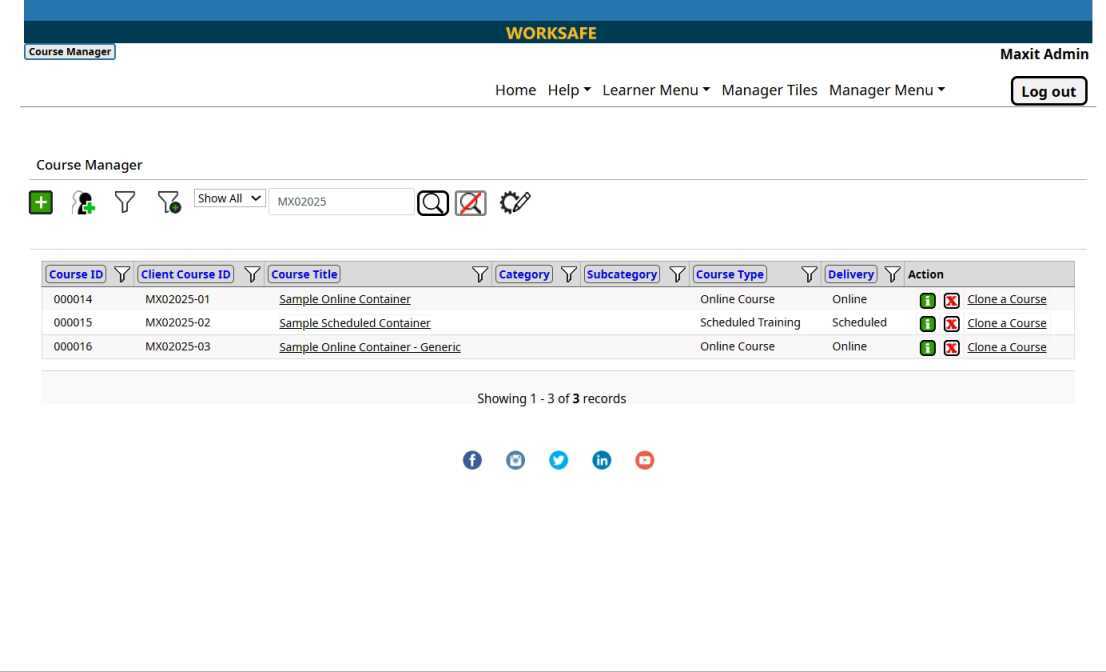This screenshot has width=1106, height=672.
Task: Click the add user enrollment icon
Action: [x=84, y=203]
